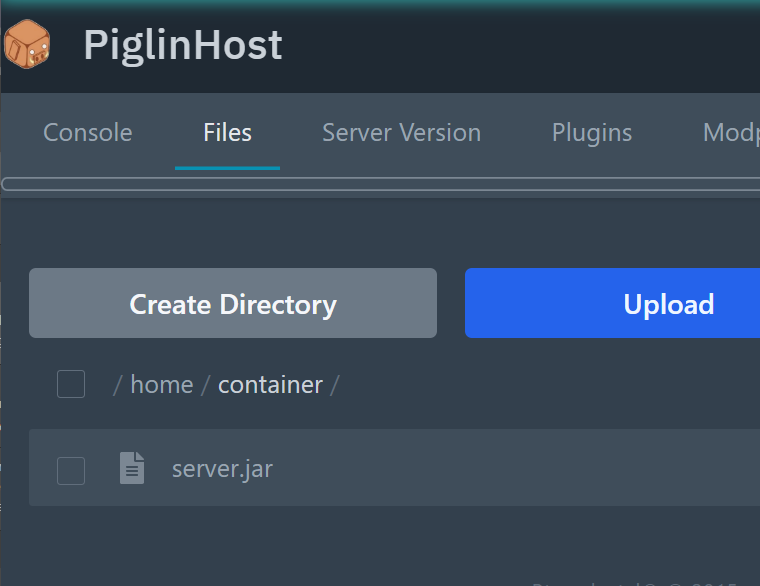
Task: Open the Console tab
Action: (x=88, y=132)
